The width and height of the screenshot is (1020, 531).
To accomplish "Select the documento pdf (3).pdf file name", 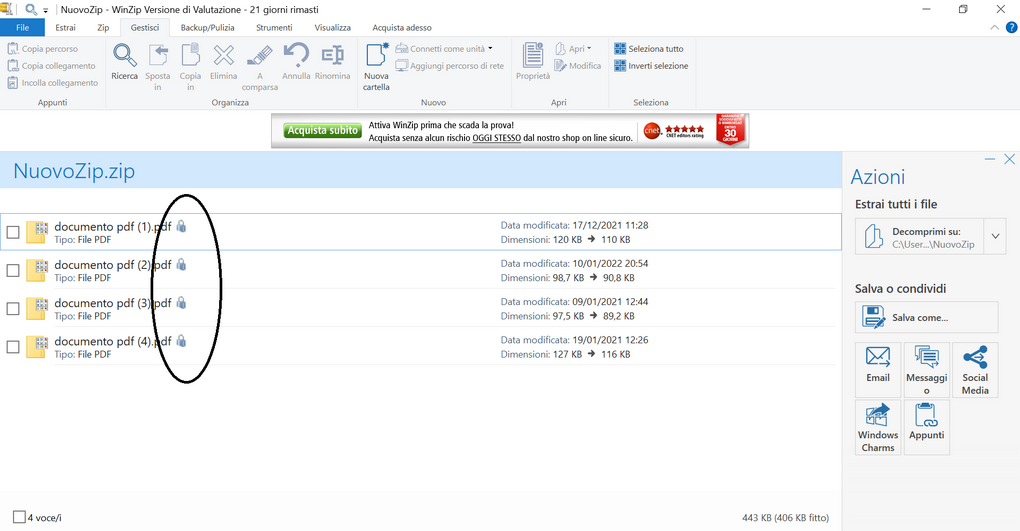I will pos(113,303).
